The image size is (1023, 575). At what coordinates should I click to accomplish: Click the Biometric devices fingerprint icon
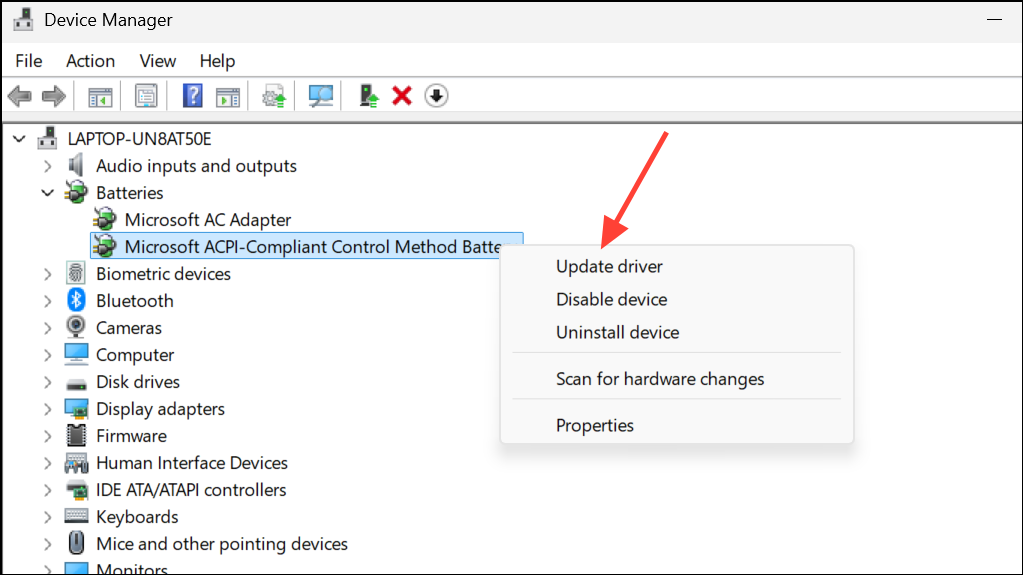(x=76, y=273)
